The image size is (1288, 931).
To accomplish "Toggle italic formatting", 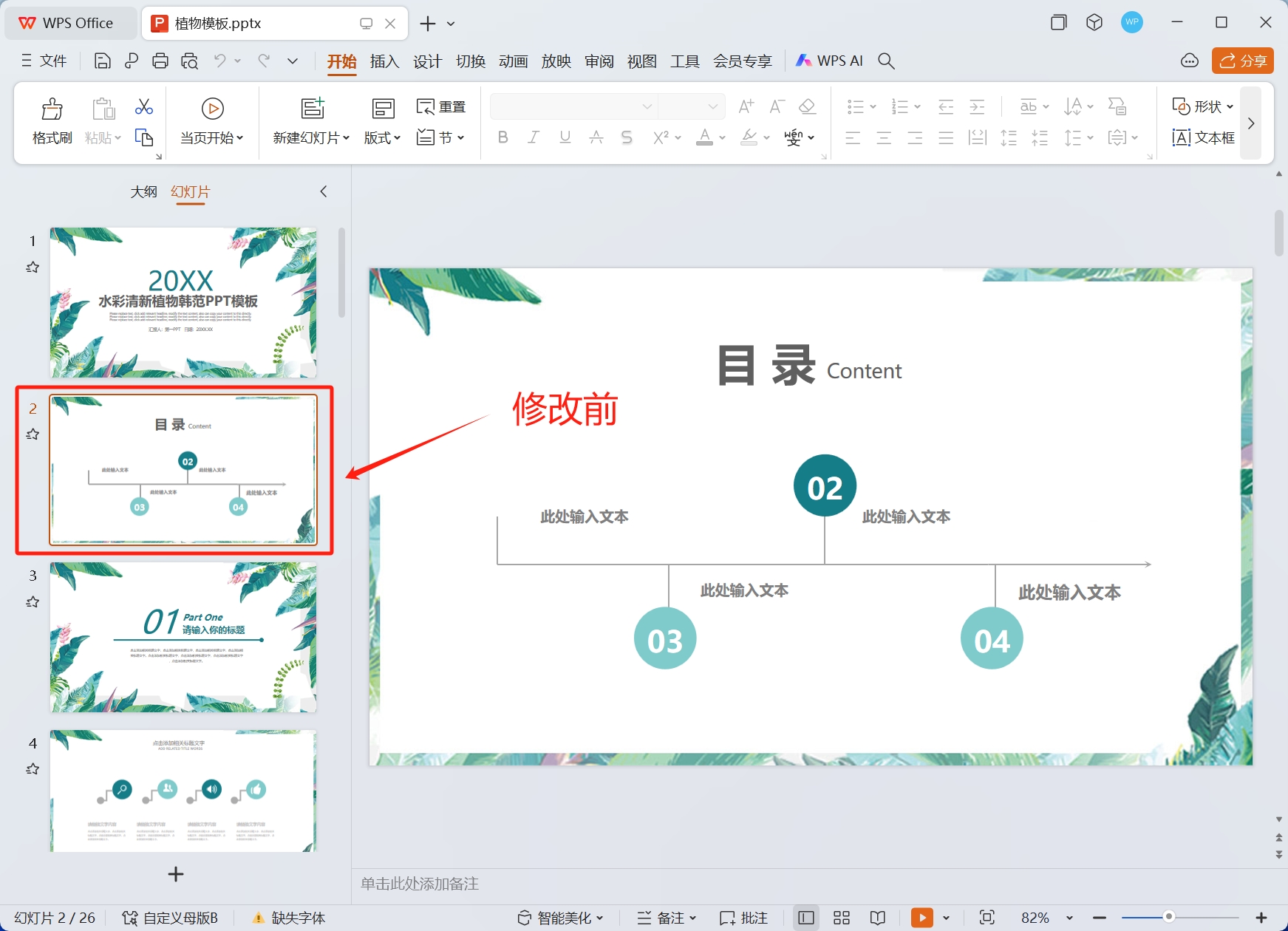I will click(534, 137).
